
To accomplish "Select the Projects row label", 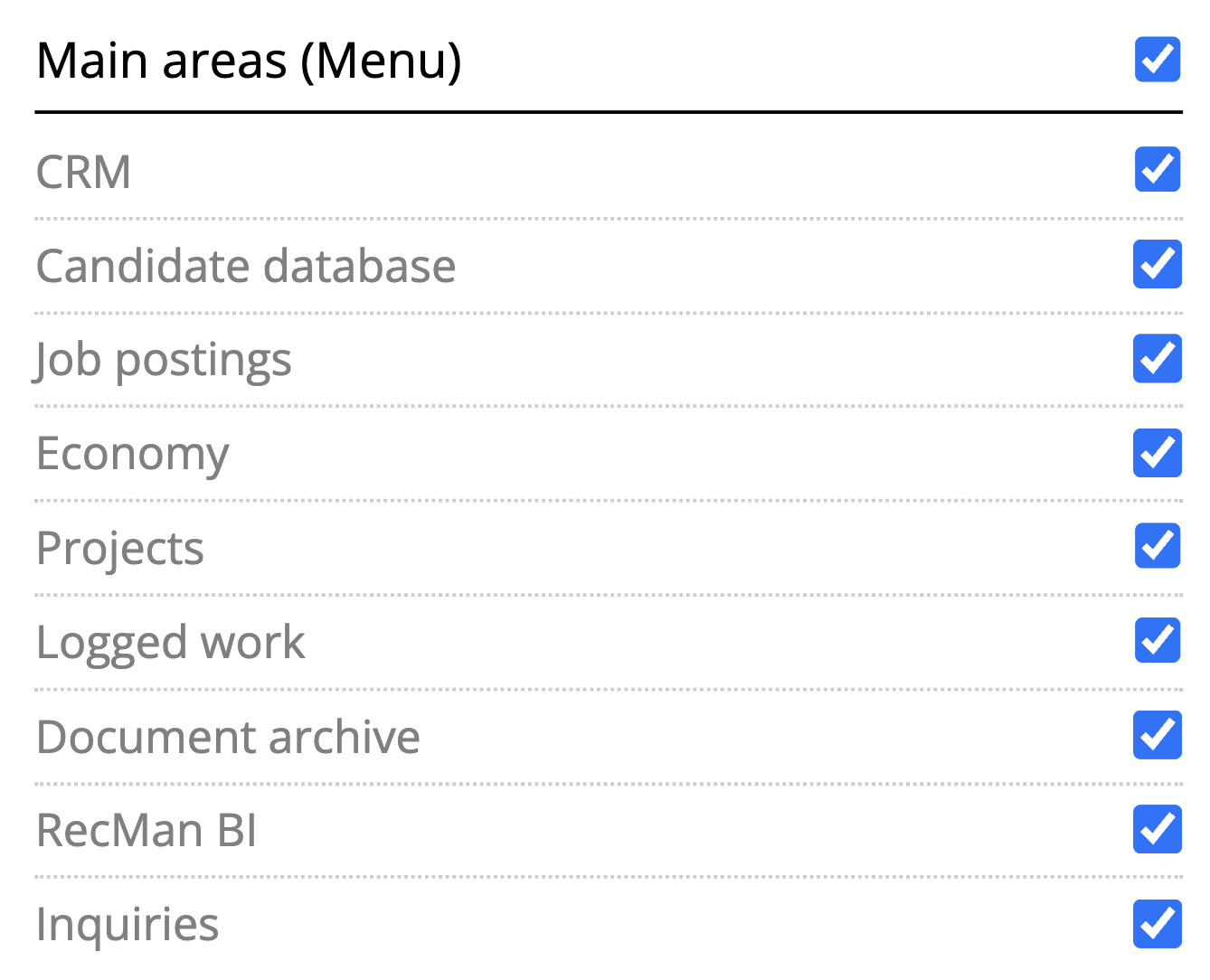I will 120,548.
